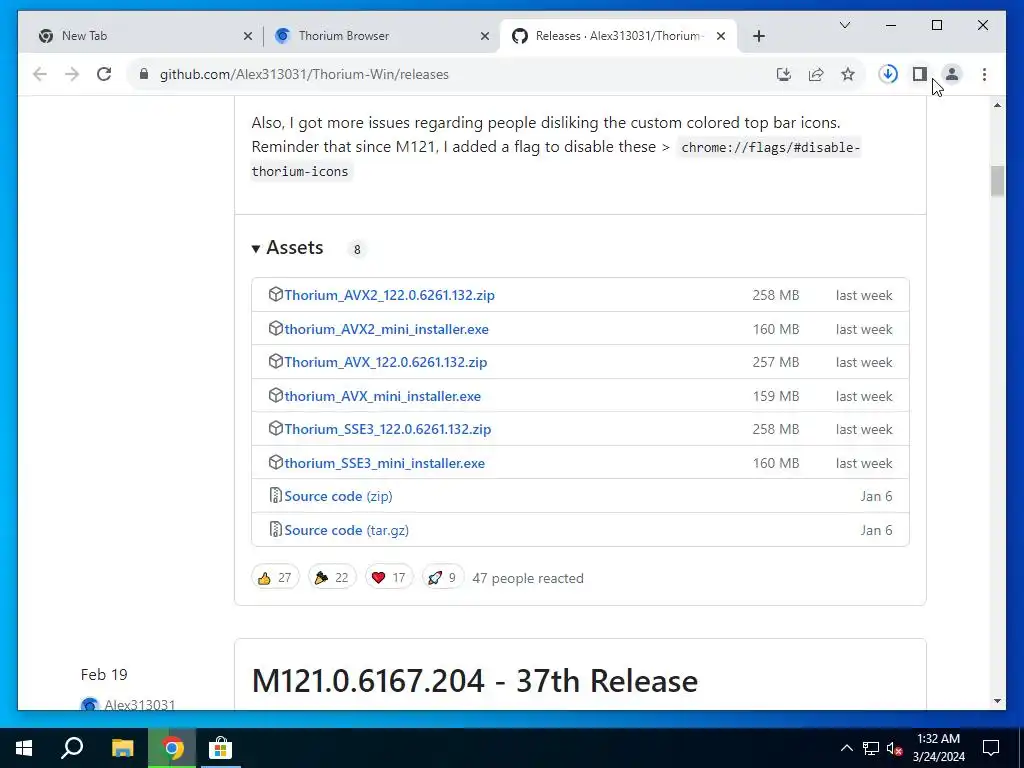Click package icon beside thorium_AVX2_mini_installer.exe

(276, 328)
